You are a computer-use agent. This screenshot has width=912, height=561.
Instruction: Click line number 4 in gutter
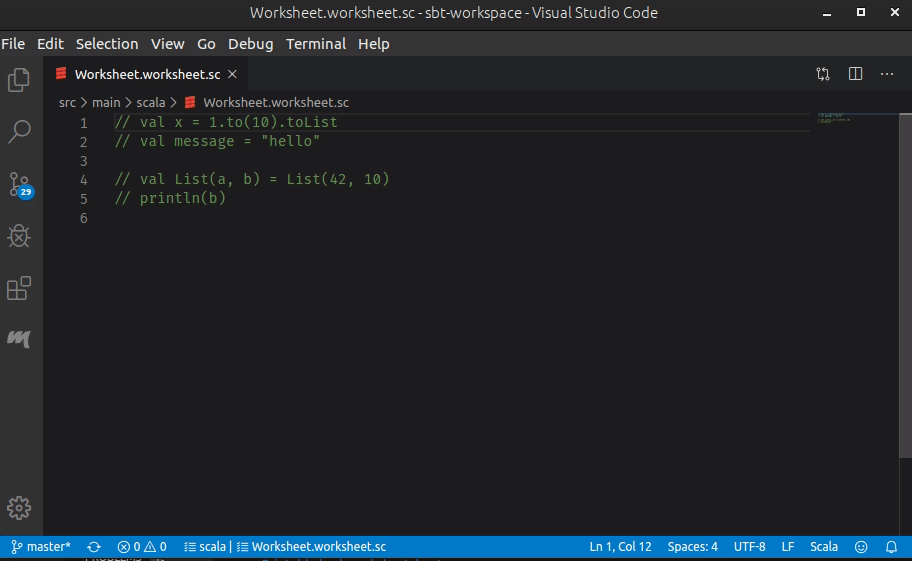[84, 180]
